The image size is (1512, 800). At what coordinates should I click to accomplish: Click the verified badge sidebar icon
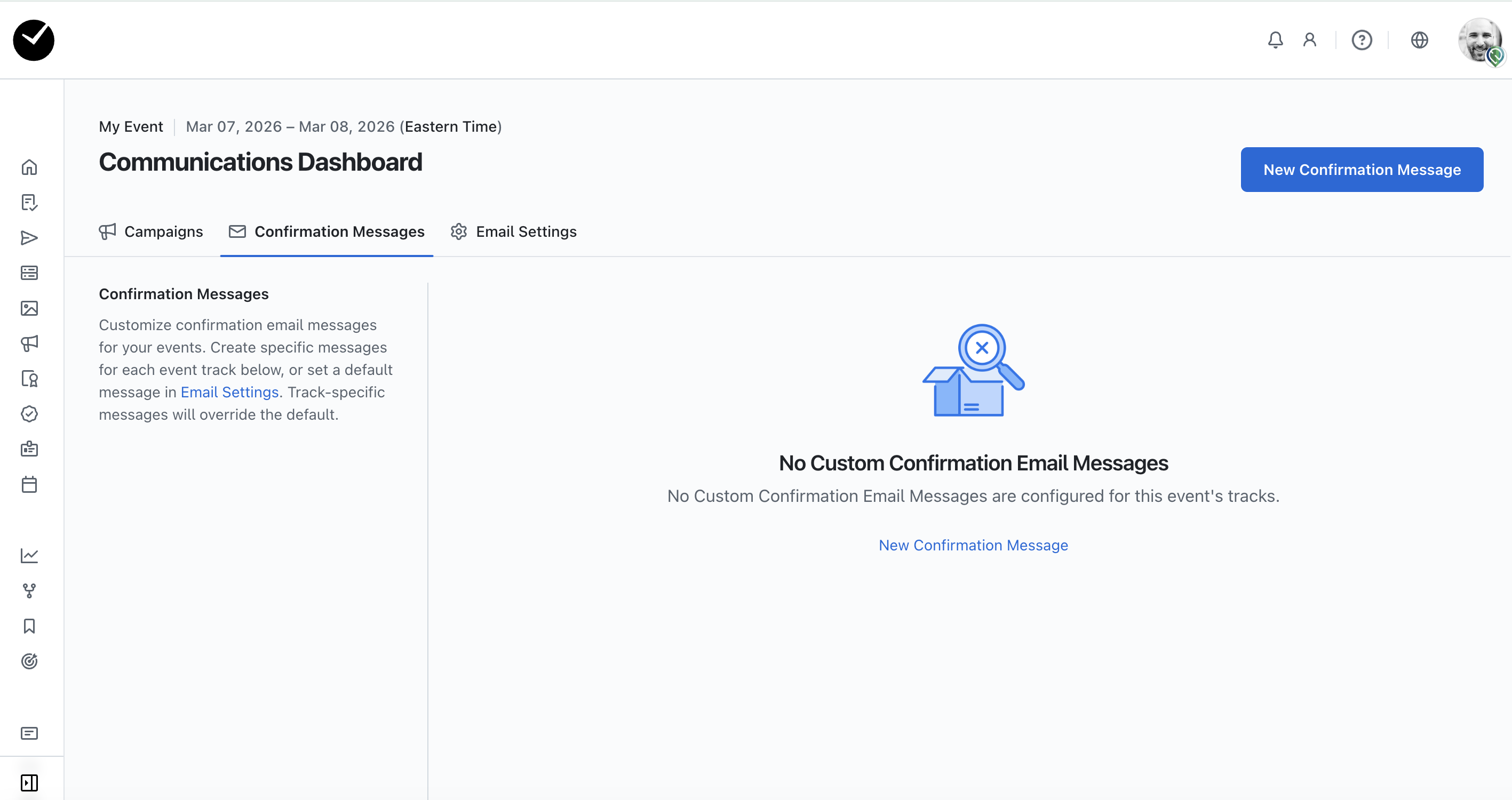point(29,414)
